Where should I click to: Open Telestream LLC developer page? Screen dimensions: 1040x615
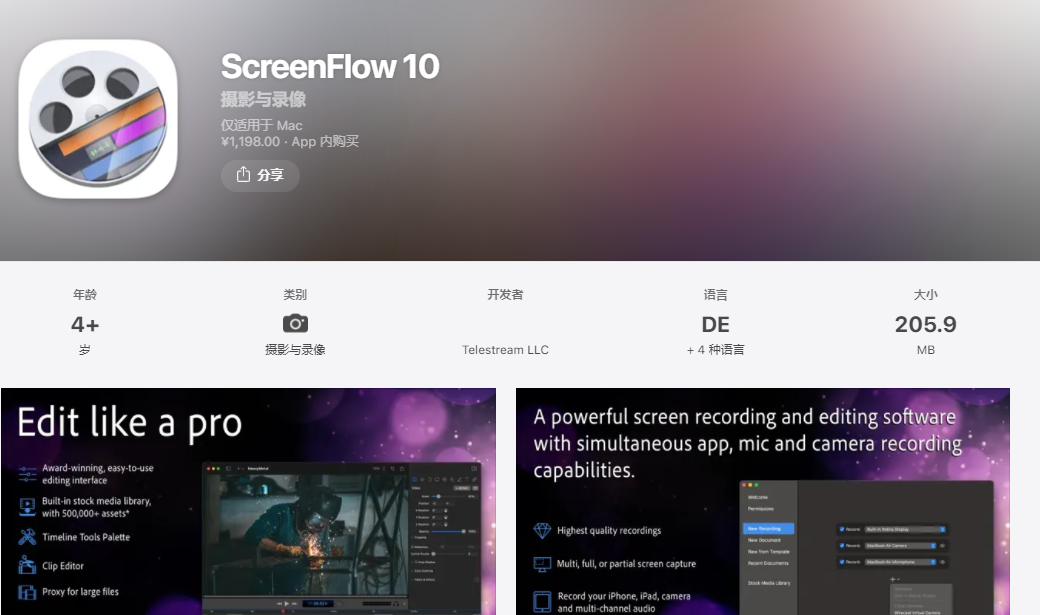coord(505,350)
